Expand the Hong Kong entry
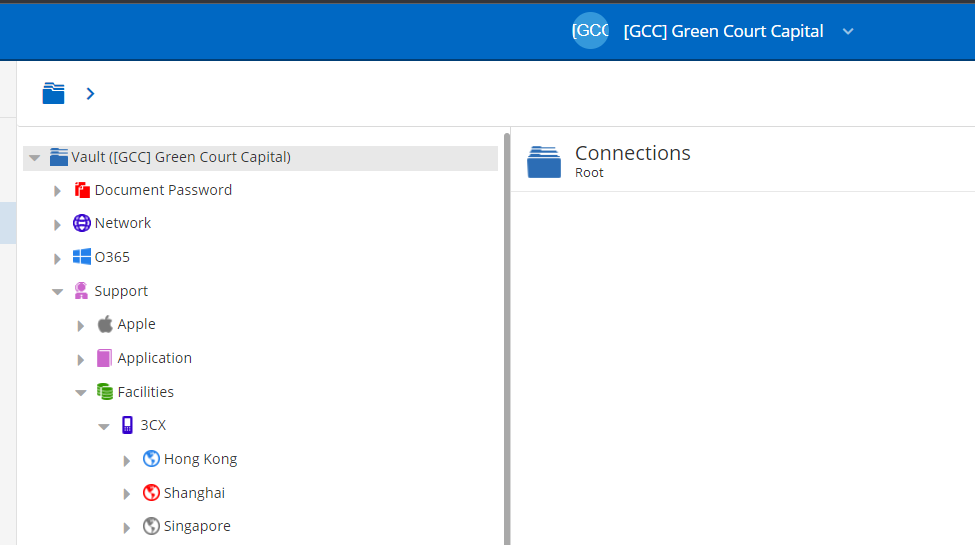Screen dimensions: 975x545 pyautogui.click(x=126, y=460)
